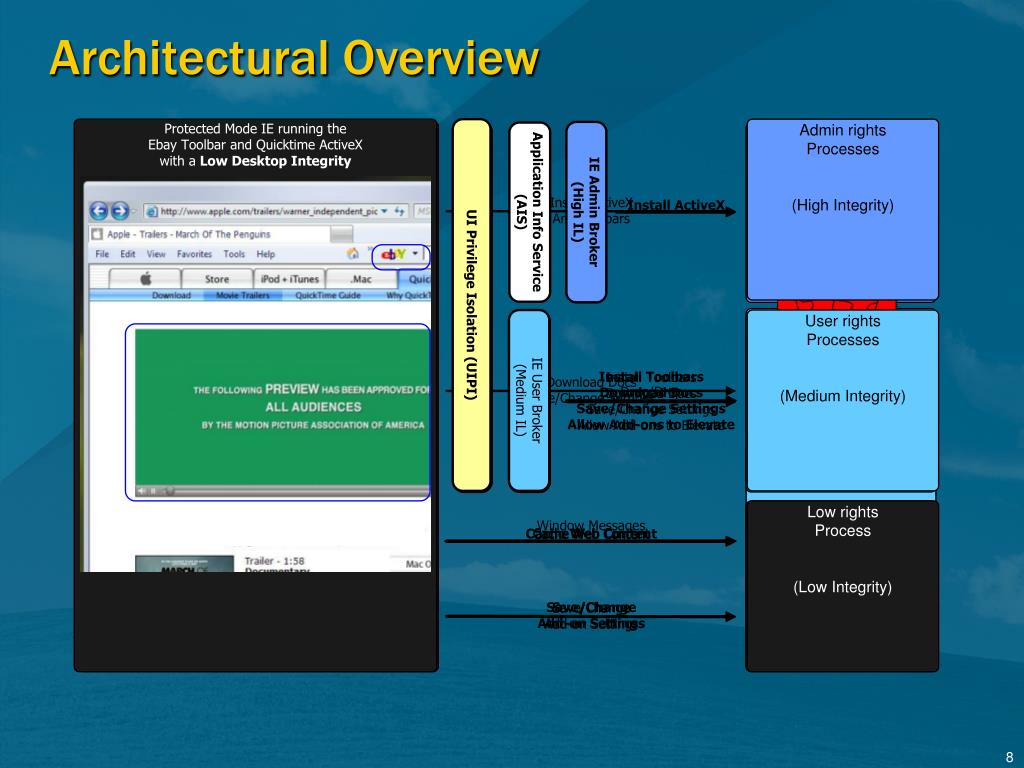Click the QuickTime Guide link
This screenshot has height=768, width=1024.
pyautogui.click(x=328, y=295)
